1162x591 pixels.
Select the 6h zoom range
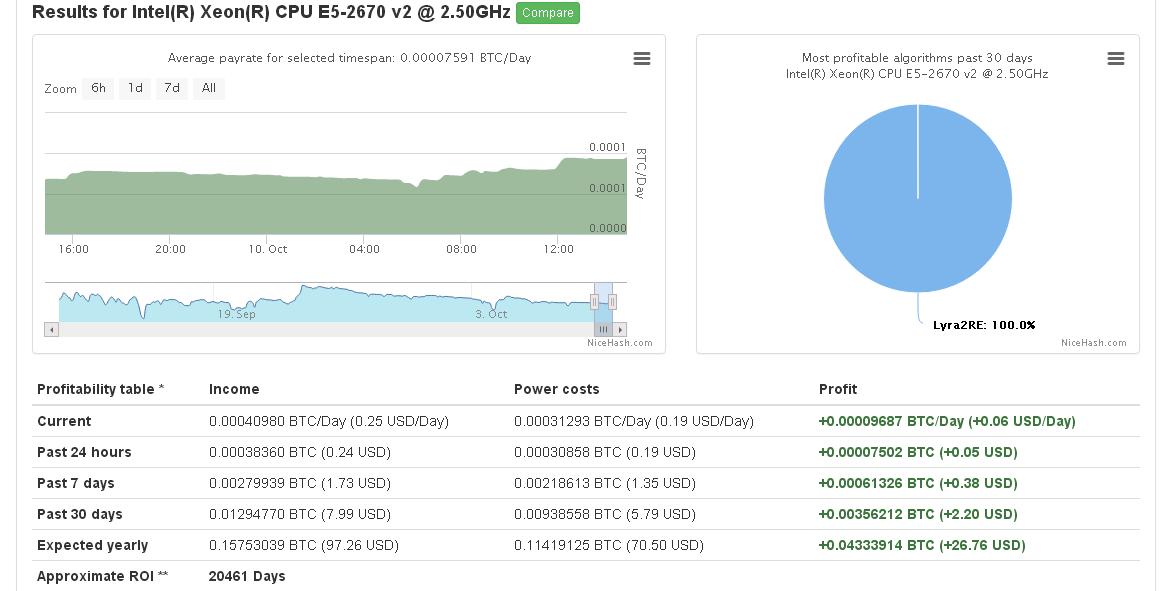97,88
